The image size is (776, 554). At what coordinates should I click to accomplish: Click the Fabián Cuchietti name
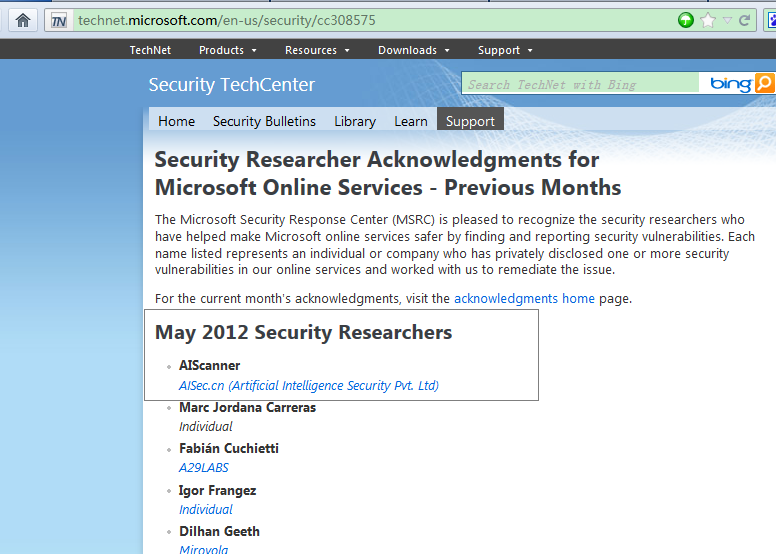pos(229,449)
